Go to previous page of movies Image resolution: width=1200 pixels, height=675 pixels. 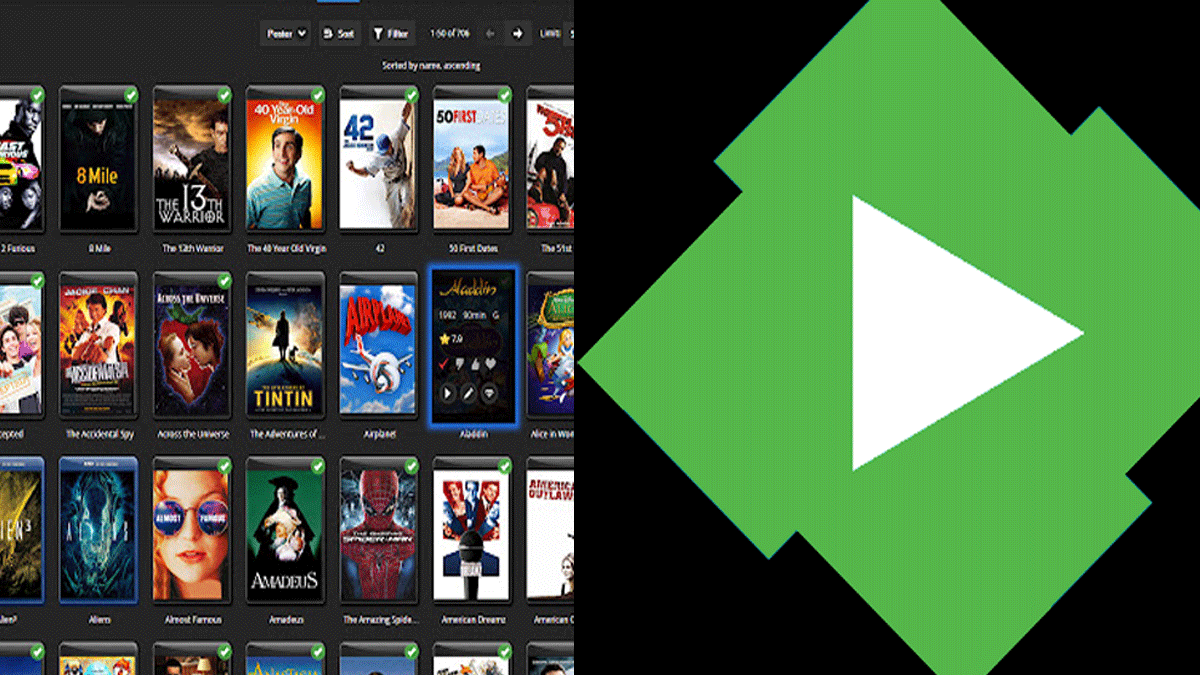[490, 33]
